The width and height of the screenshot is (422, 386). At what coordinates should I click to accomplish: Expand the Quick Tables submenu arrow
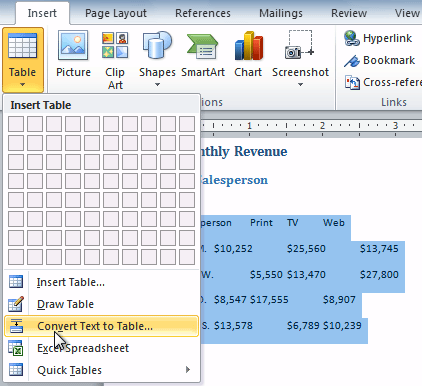(x=188, y=370)
